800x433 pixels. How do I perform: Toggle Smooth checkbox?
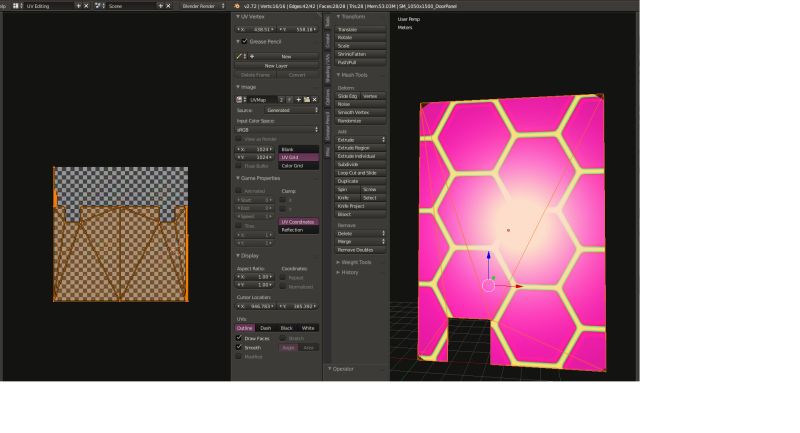(238, 347)
